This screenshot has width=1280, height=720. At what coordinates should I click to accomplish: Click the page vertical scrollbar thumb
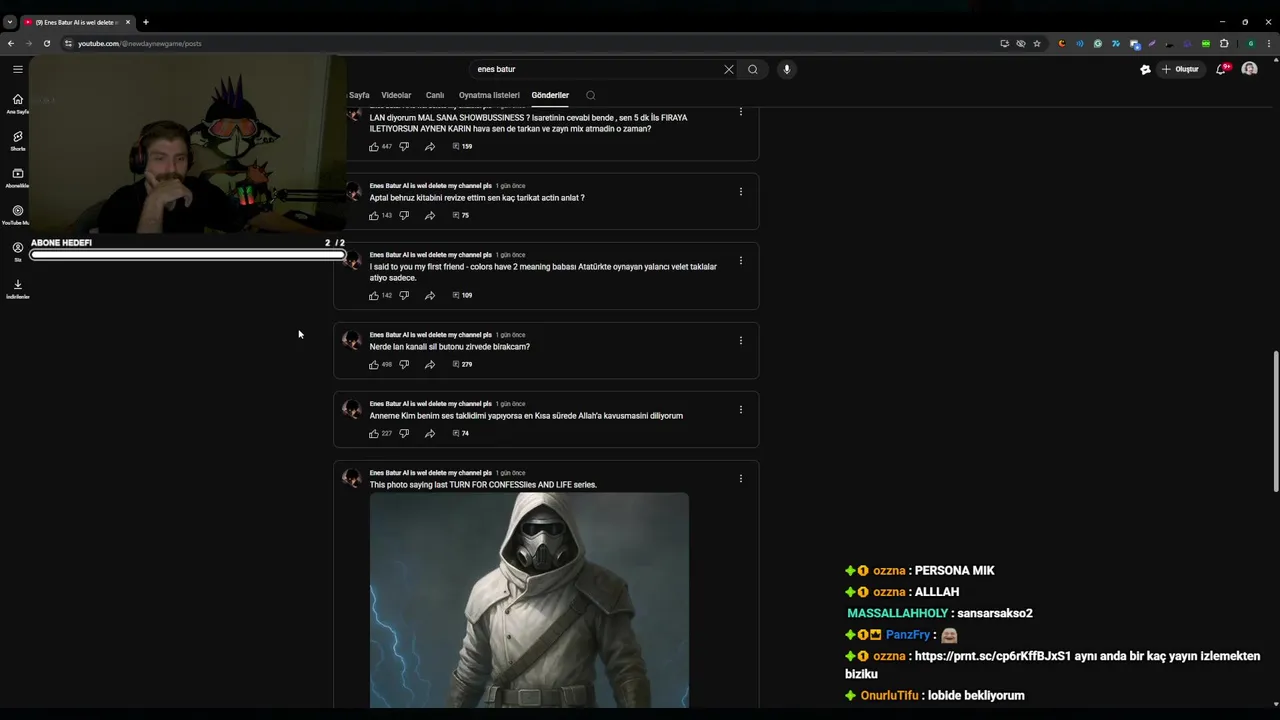(1275, 420)
